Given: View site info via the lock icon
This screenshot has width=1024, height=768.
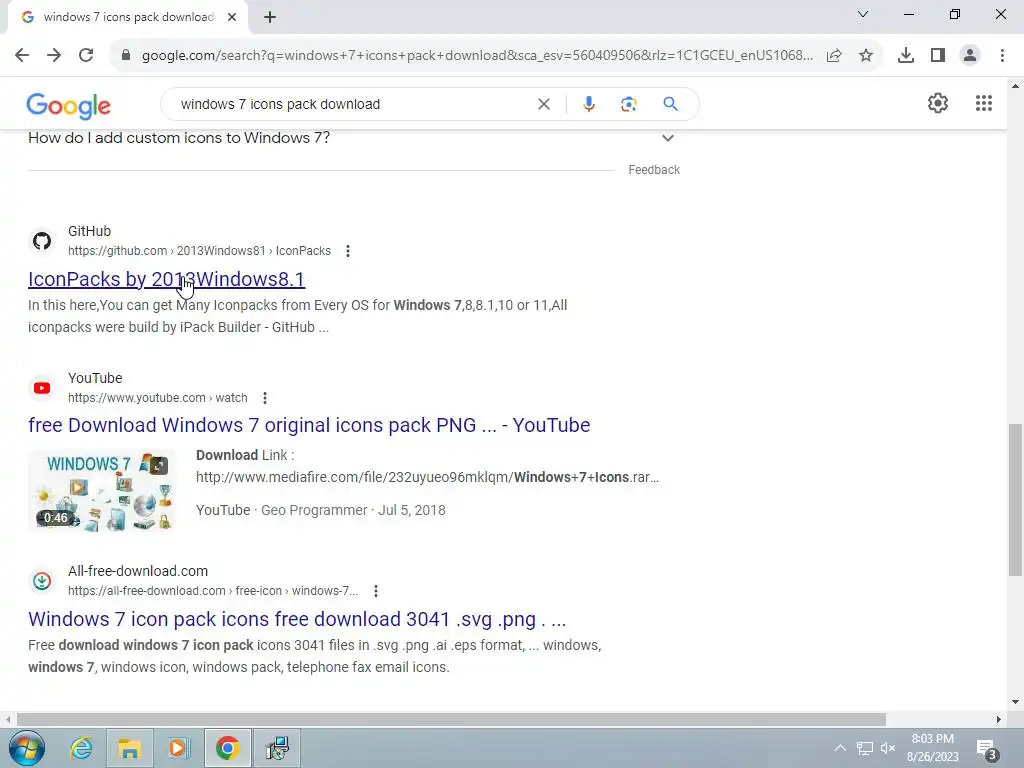Looking at the screenshot, I should (126, 56).
